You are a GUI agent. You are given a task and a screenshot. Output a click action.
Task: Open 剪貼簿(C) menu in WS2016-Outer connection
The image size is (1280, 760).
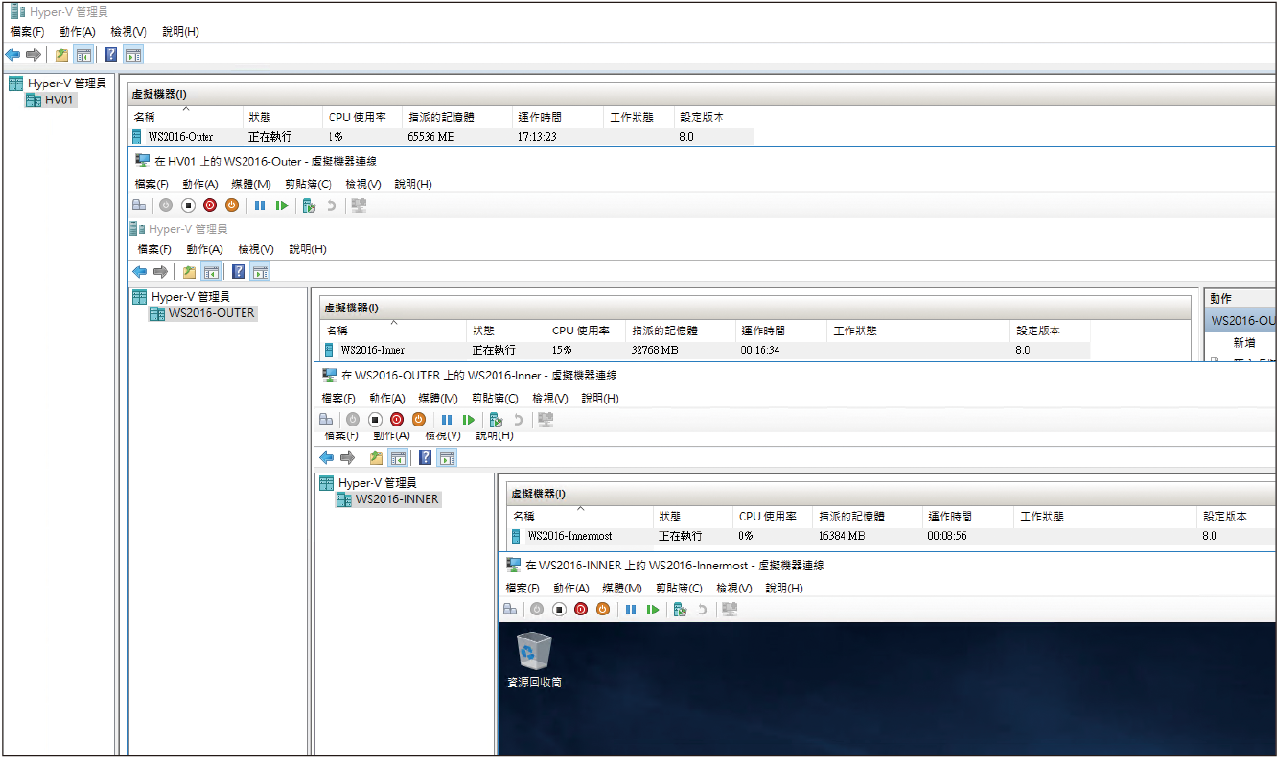pyautogui.click(x=308, y=184)
